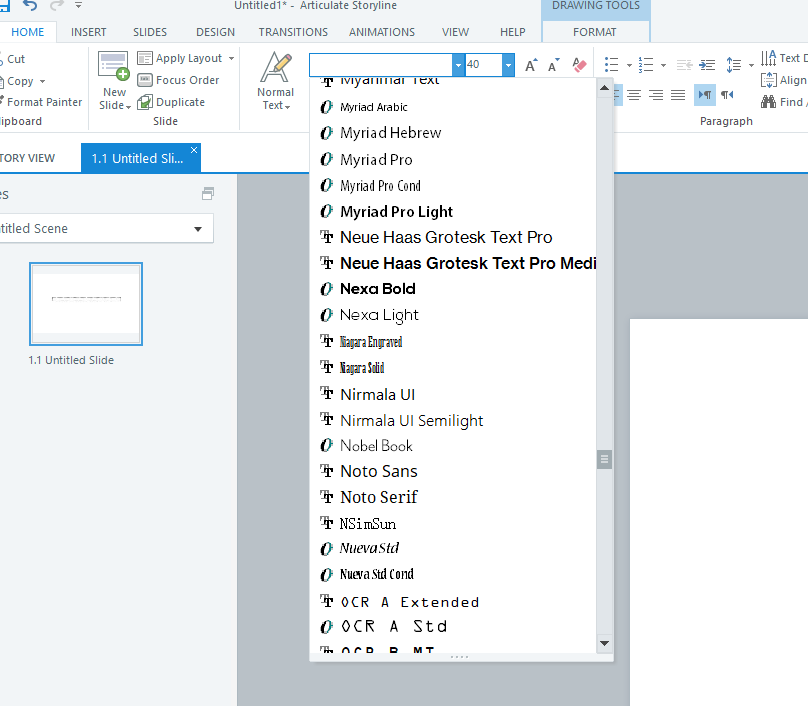This screenshot has height=706, width=808.
Task: Click the Normal Text style icon
Action: [x=276, y=67]
